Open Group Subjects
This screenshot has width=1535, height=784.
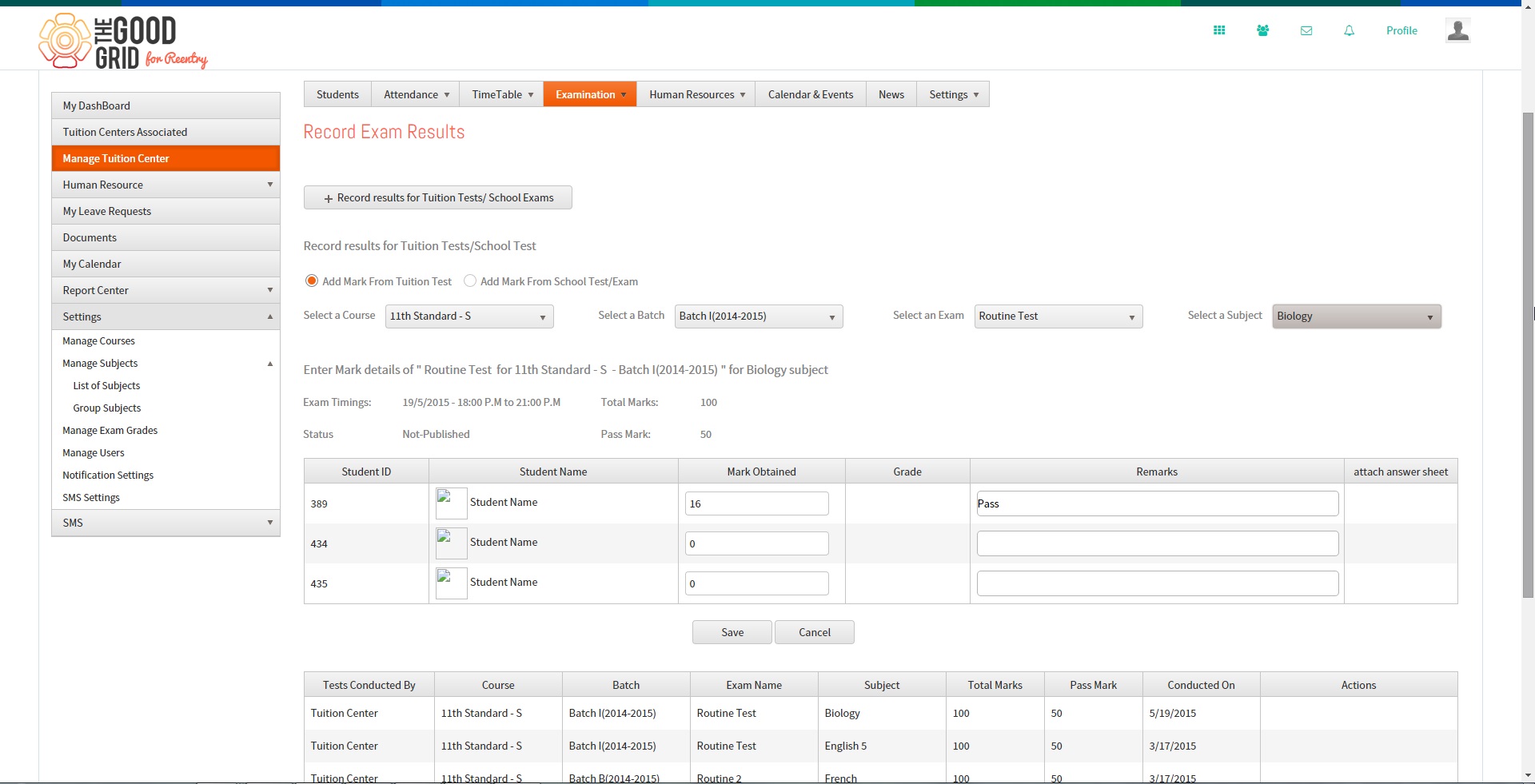click(x=107, y=408)
